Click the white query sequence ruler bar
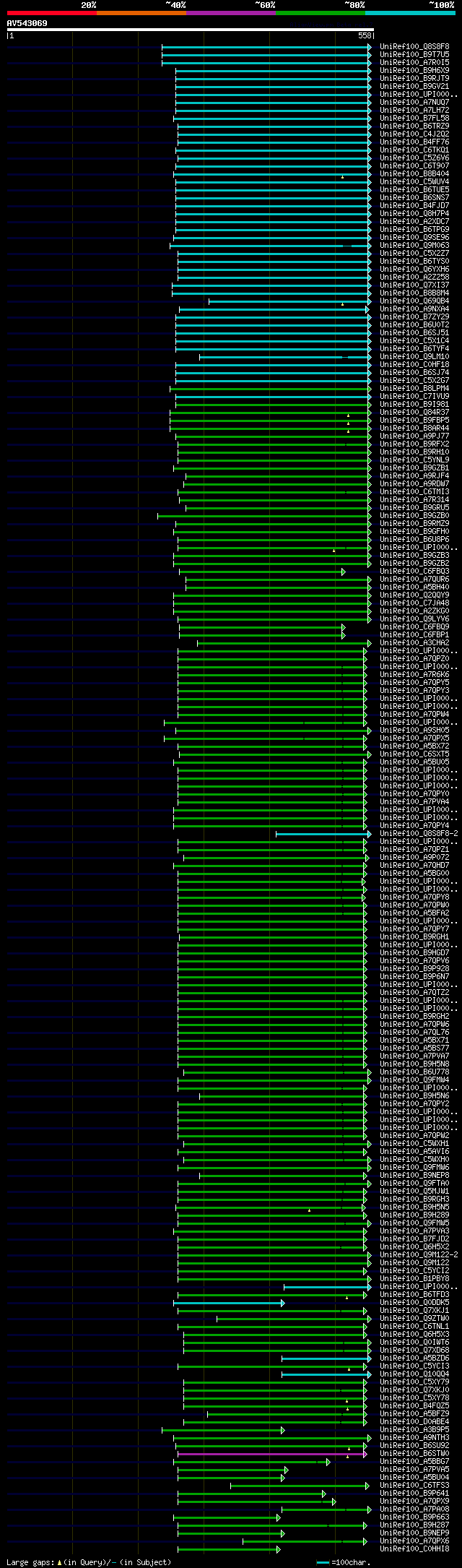This screenshot has width=462, height=1568. pyautogui.click(x=191, y=30)
